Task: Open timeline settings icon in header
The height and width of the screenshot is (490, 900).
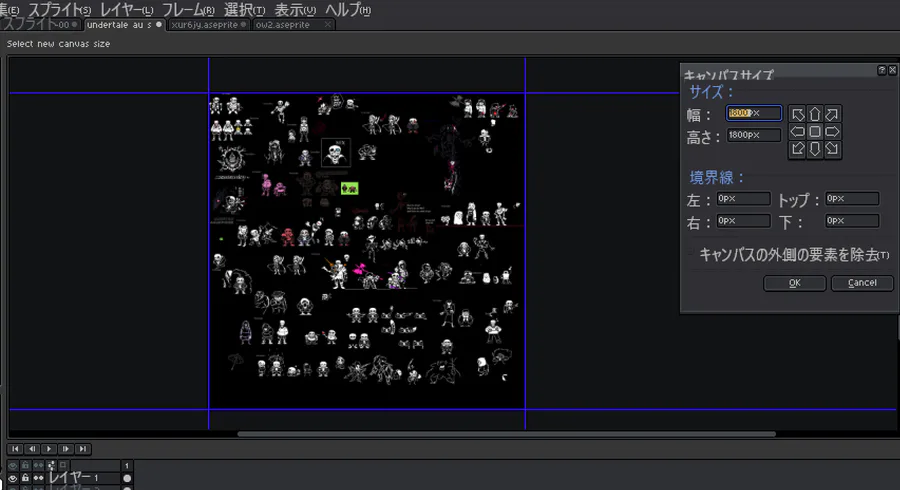Action: pos(51,465)
